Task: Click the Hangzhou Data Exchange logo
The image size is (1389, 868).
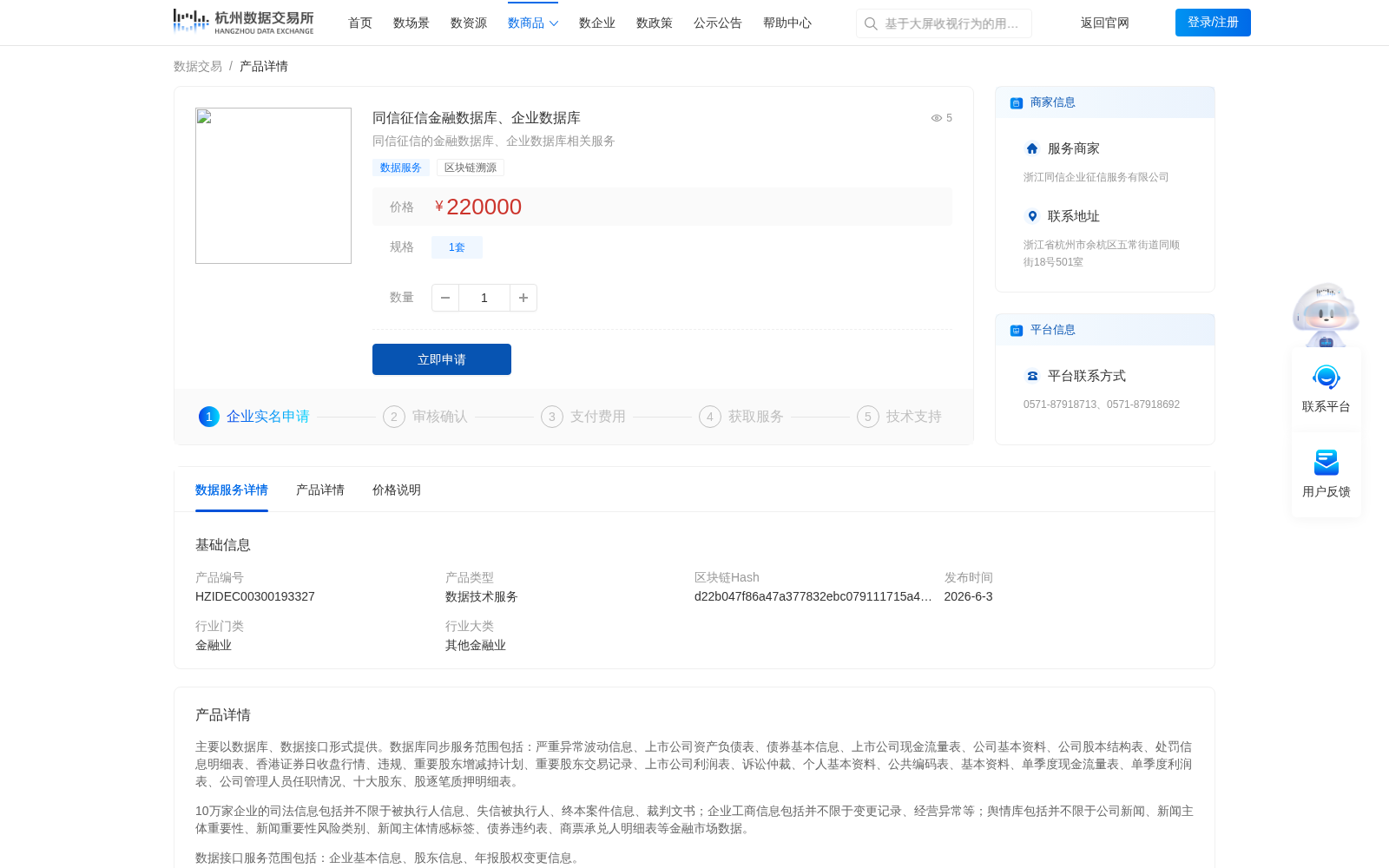Action: (x=244, y=23)
